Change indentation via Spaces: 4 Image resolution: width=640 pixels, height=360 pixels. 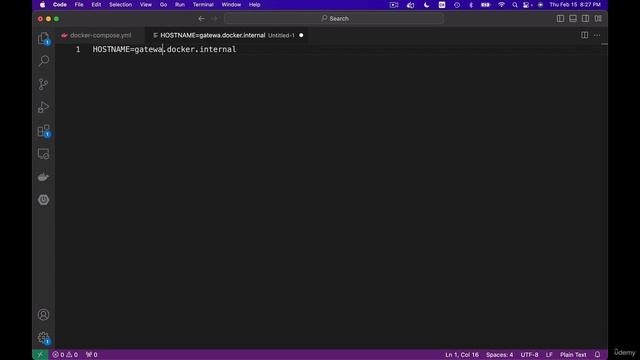point(499,355)
